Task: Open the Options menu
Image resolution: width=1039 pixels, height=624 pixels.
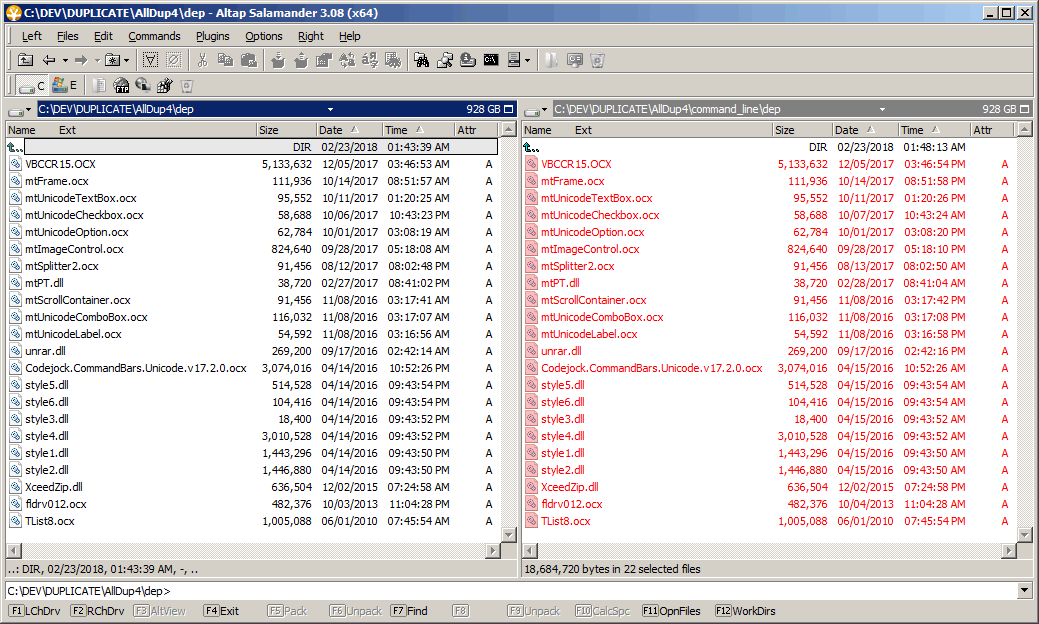Action: (264, 36)
